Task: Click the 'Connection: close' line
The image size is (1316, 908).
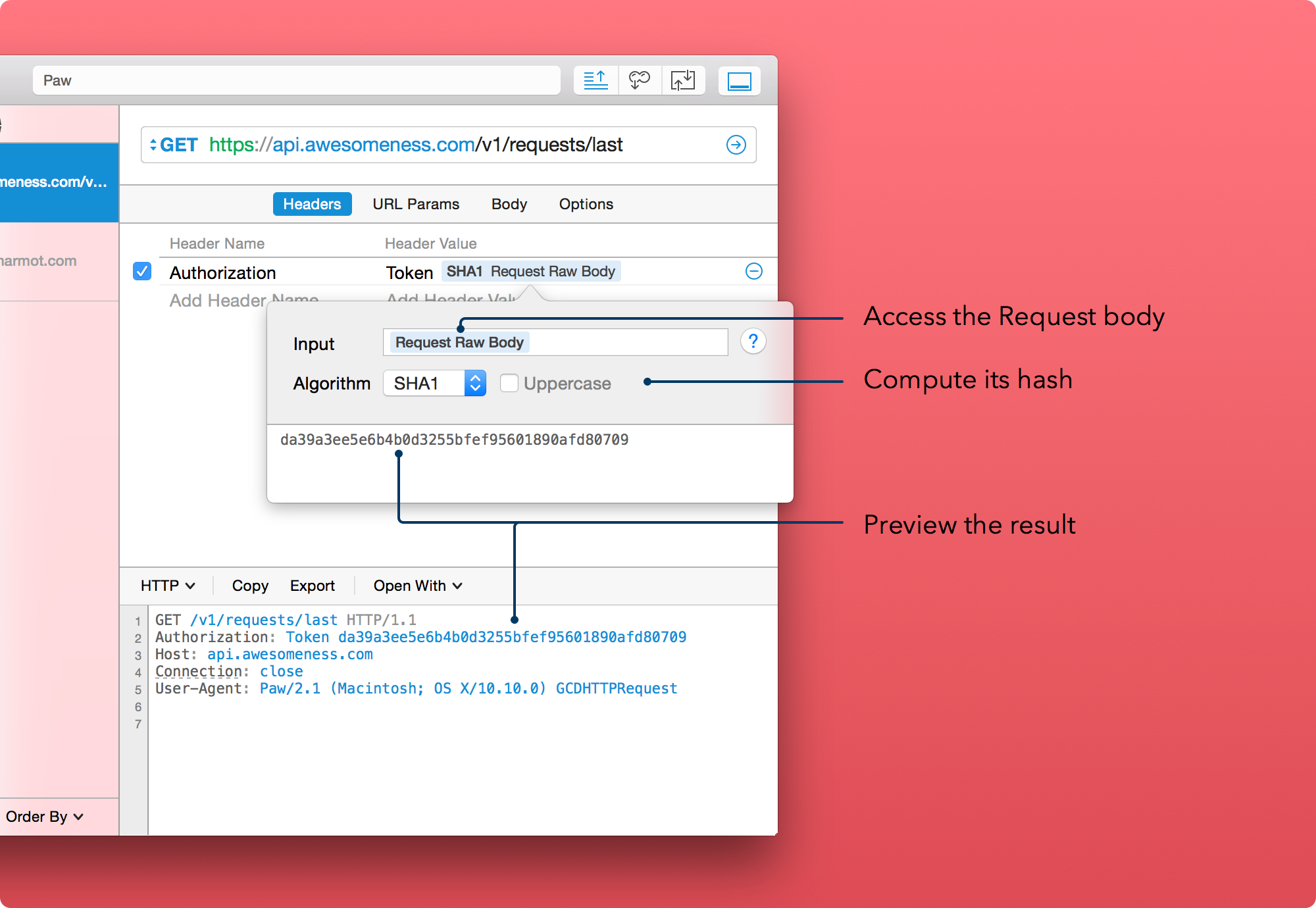Action: (x=229, y=671)
